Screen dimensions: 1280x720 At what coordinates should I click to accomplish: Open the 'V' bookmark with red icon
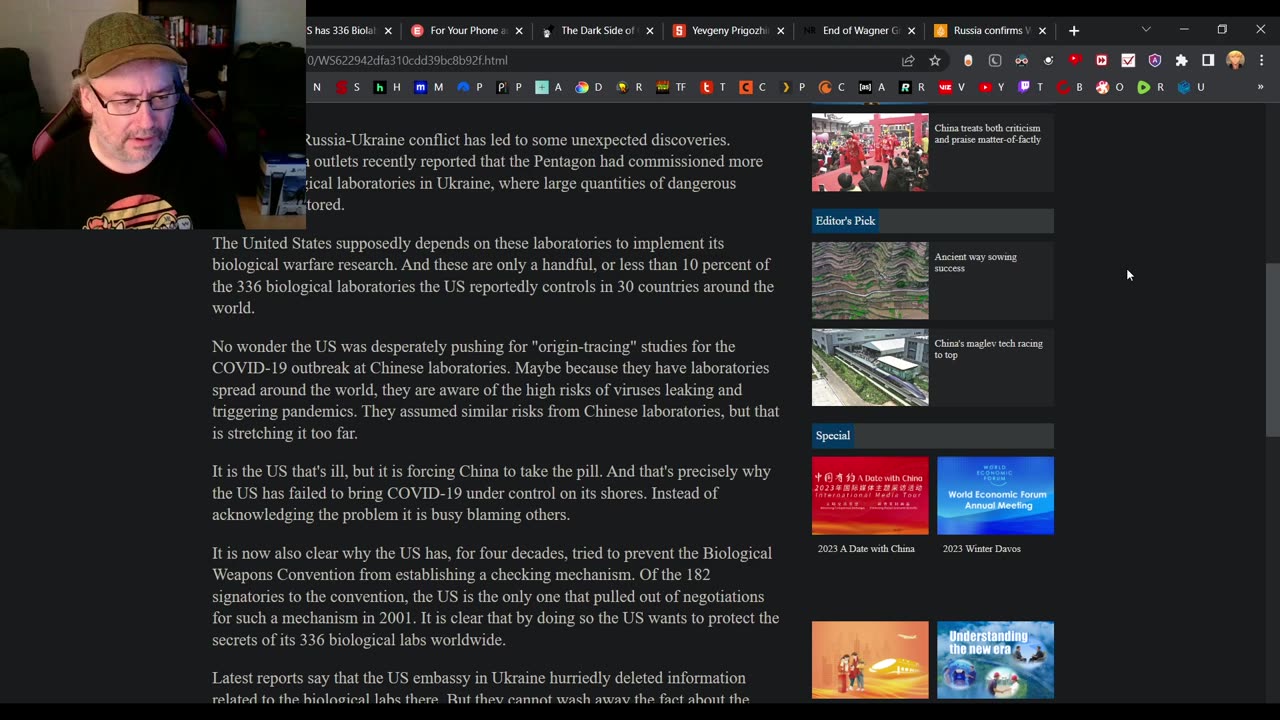tap(952, 87)
